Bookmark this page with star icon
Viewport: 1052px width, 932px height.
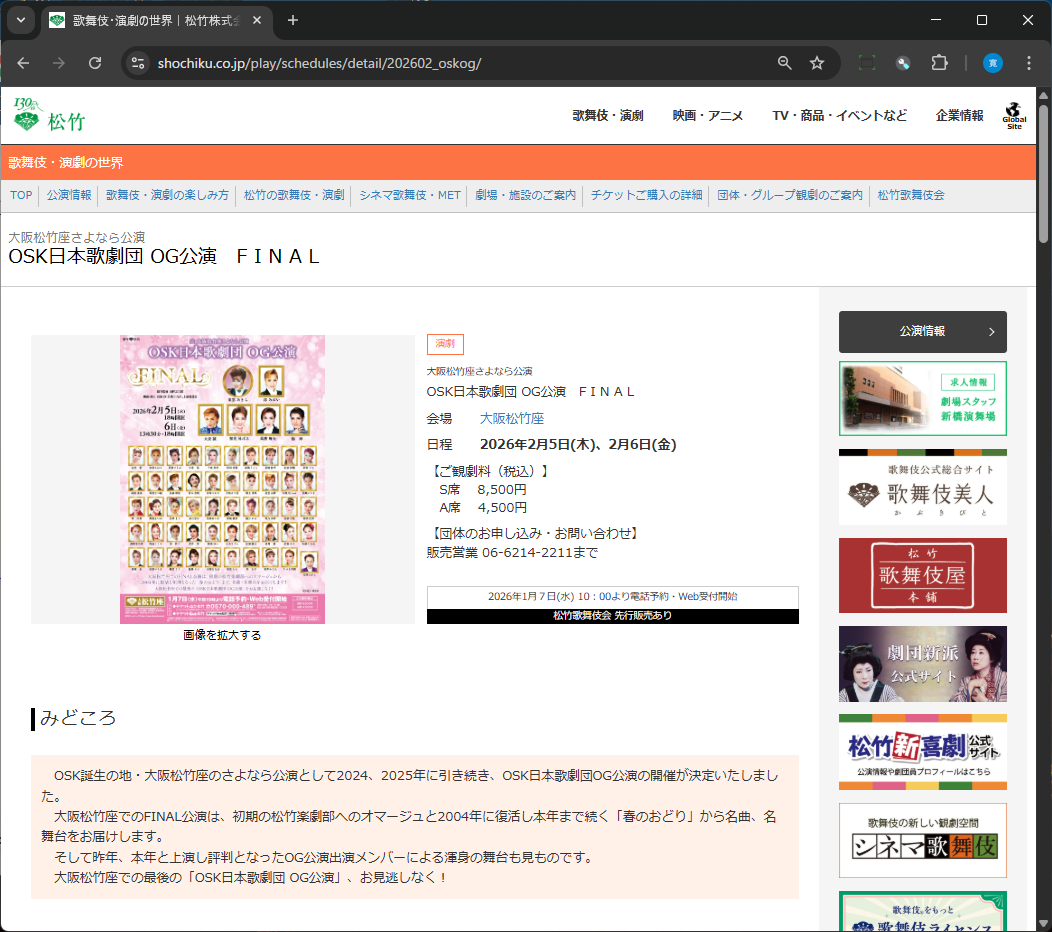(x=817, y=63)
